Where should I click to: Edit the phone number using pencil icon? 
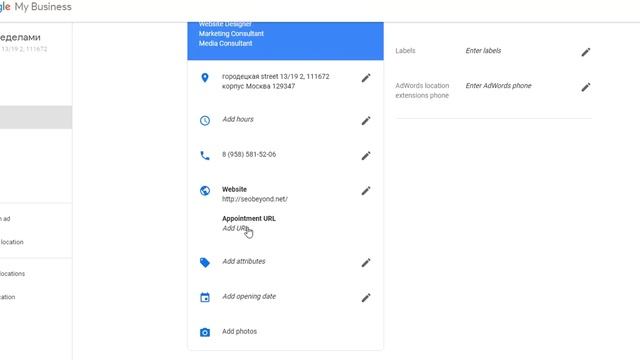point(366,156)
